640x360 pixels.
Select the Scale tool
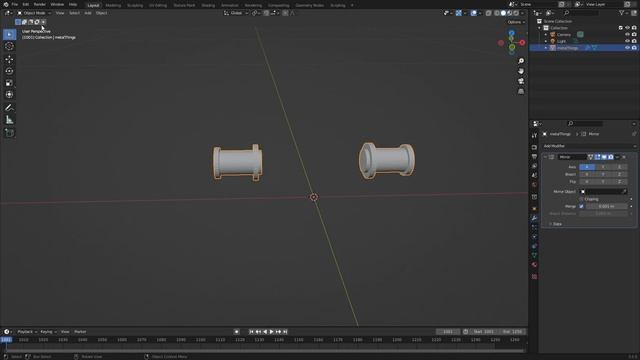(x=9, y=83)
